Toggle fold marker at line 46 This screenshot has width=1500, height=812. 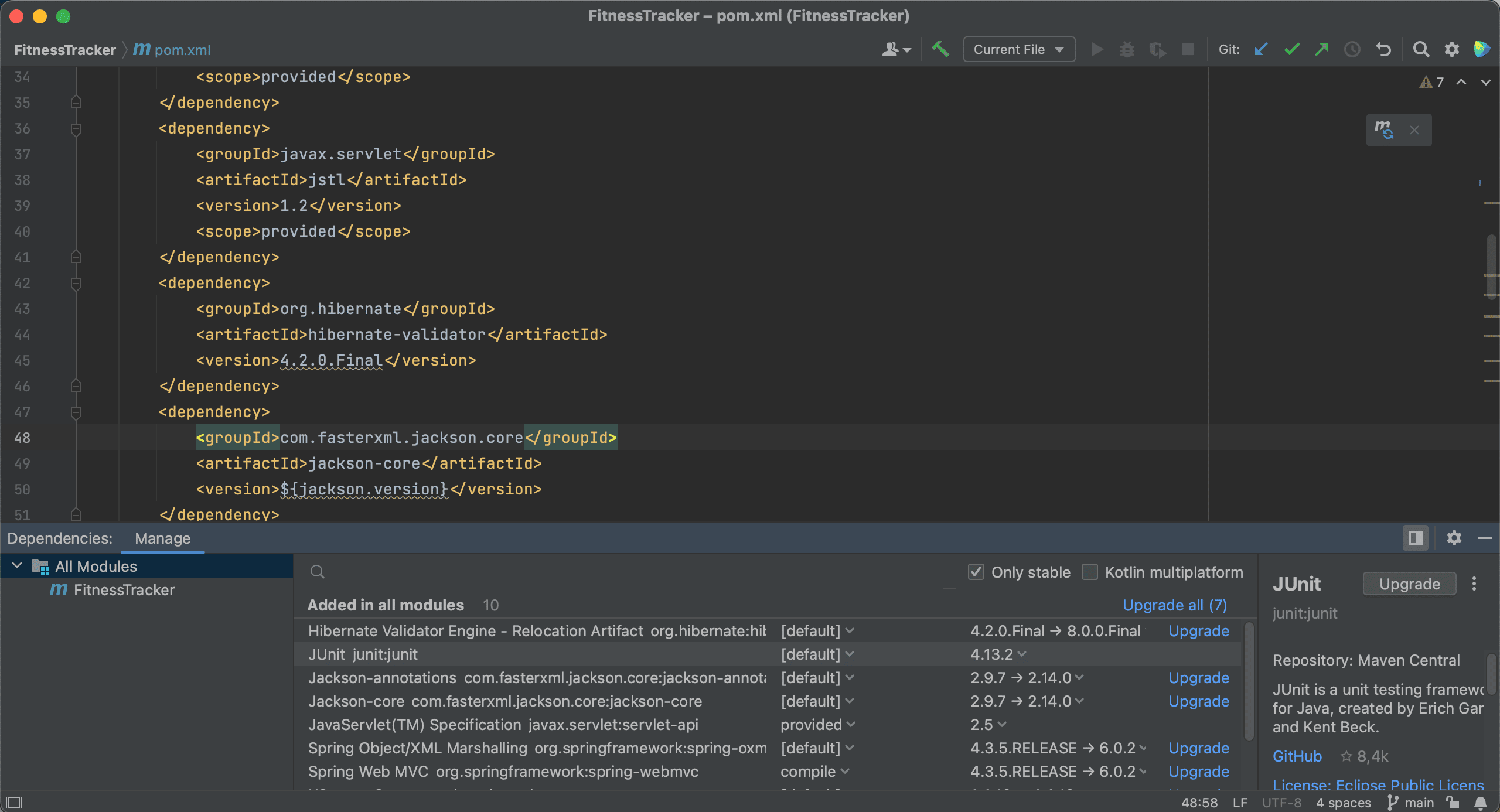(x=76, y=386)
